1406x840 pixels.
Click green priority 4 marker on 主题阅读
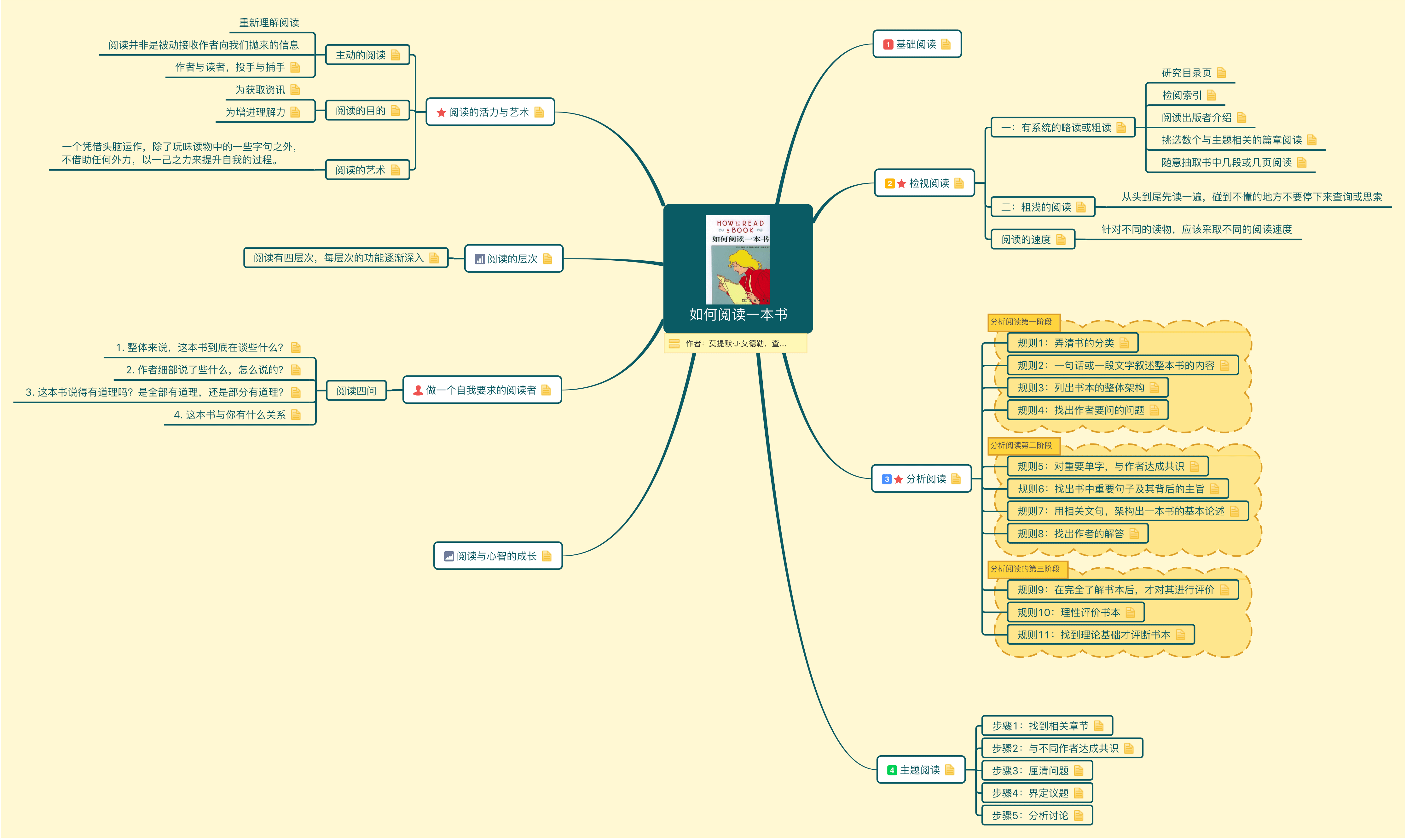coord(892,770)
